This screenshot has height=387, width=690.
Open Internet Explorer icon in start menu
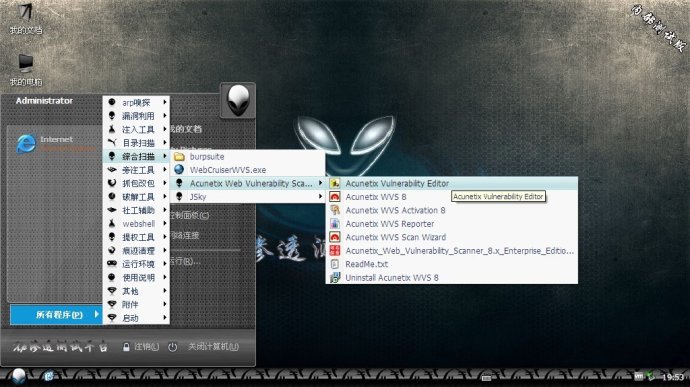[26, 144]
